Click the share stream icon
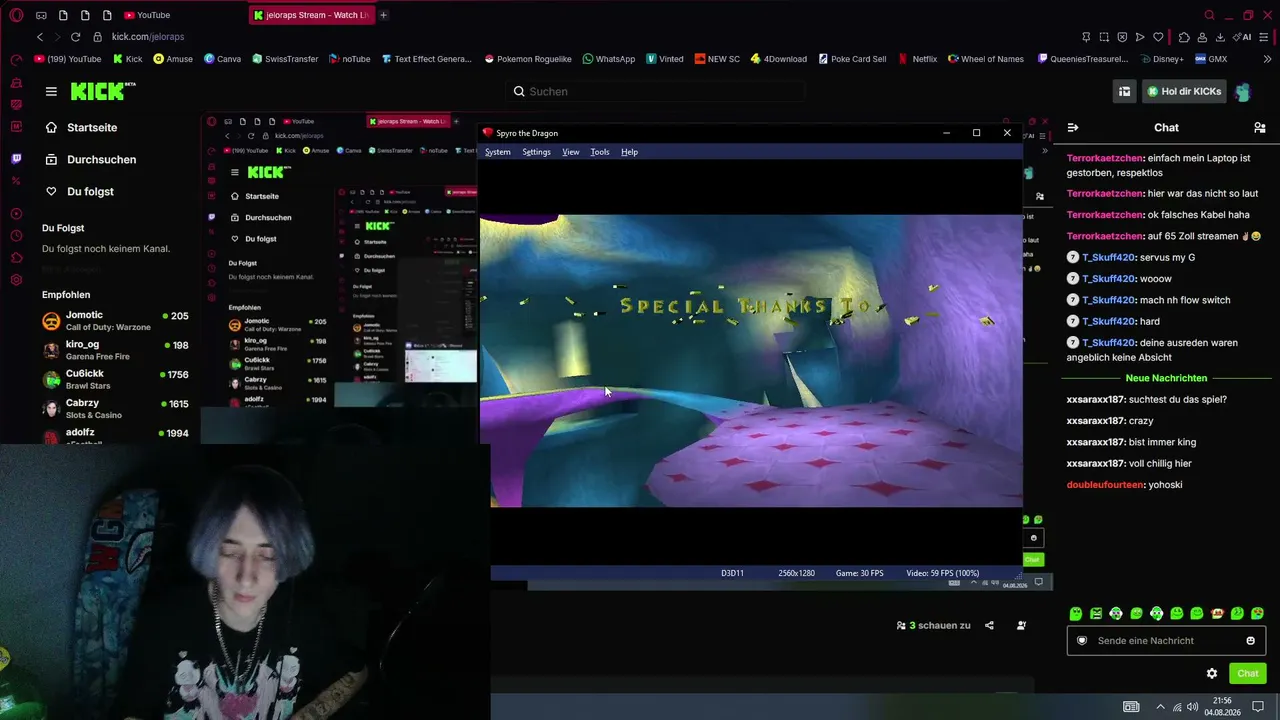Viewport: 1280px width, 720px height. coord(989,626)
